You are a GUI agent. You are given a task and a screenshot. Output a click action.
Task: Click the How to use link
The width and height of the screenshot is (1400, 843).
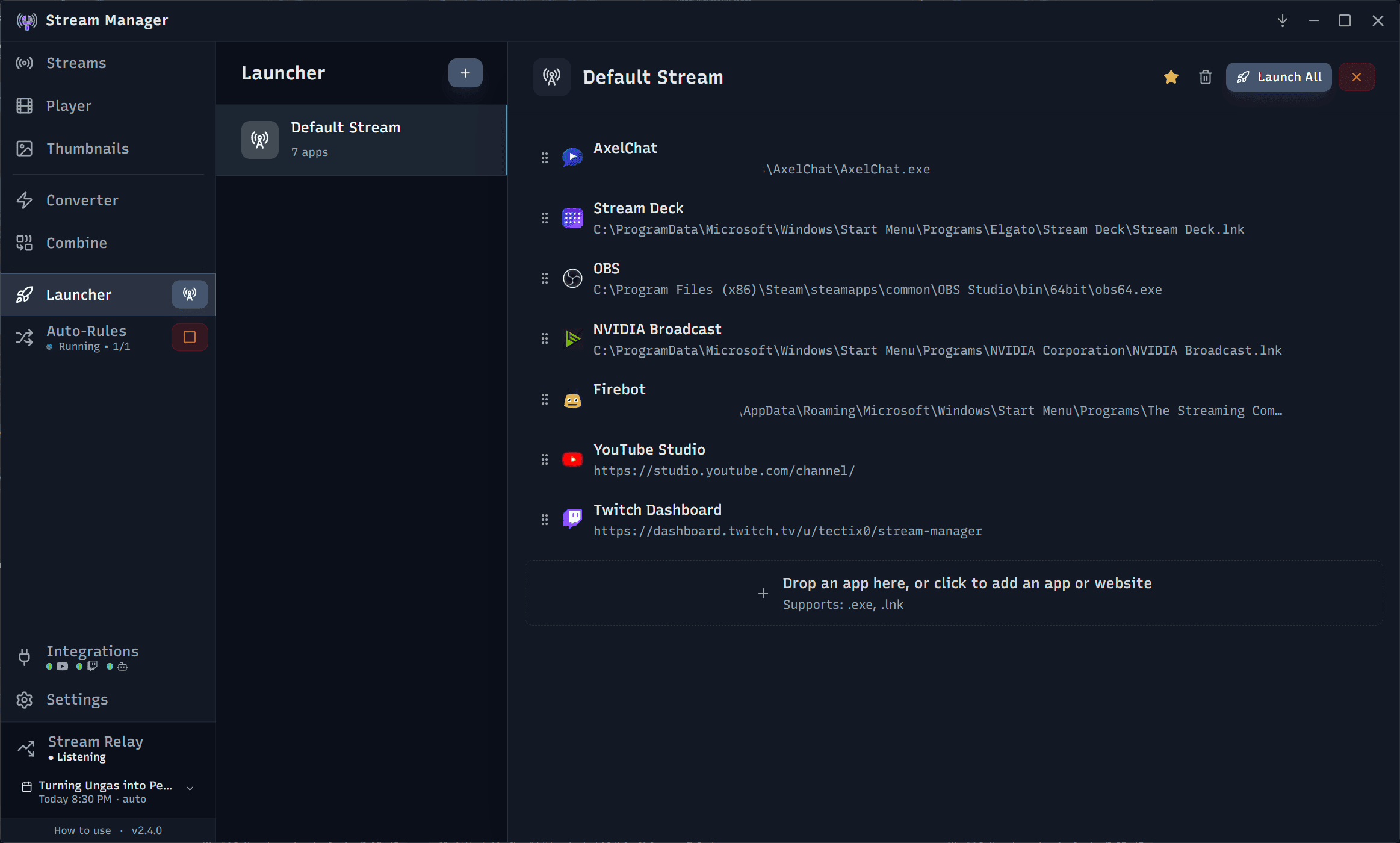pyautogui.click(x=82, y=830)
